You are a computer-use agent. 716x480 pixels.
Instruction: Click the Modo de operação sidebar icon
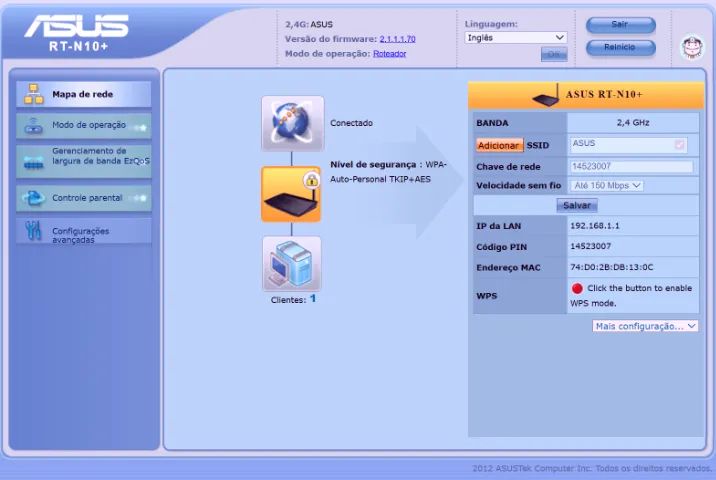(x=34, y=126)
